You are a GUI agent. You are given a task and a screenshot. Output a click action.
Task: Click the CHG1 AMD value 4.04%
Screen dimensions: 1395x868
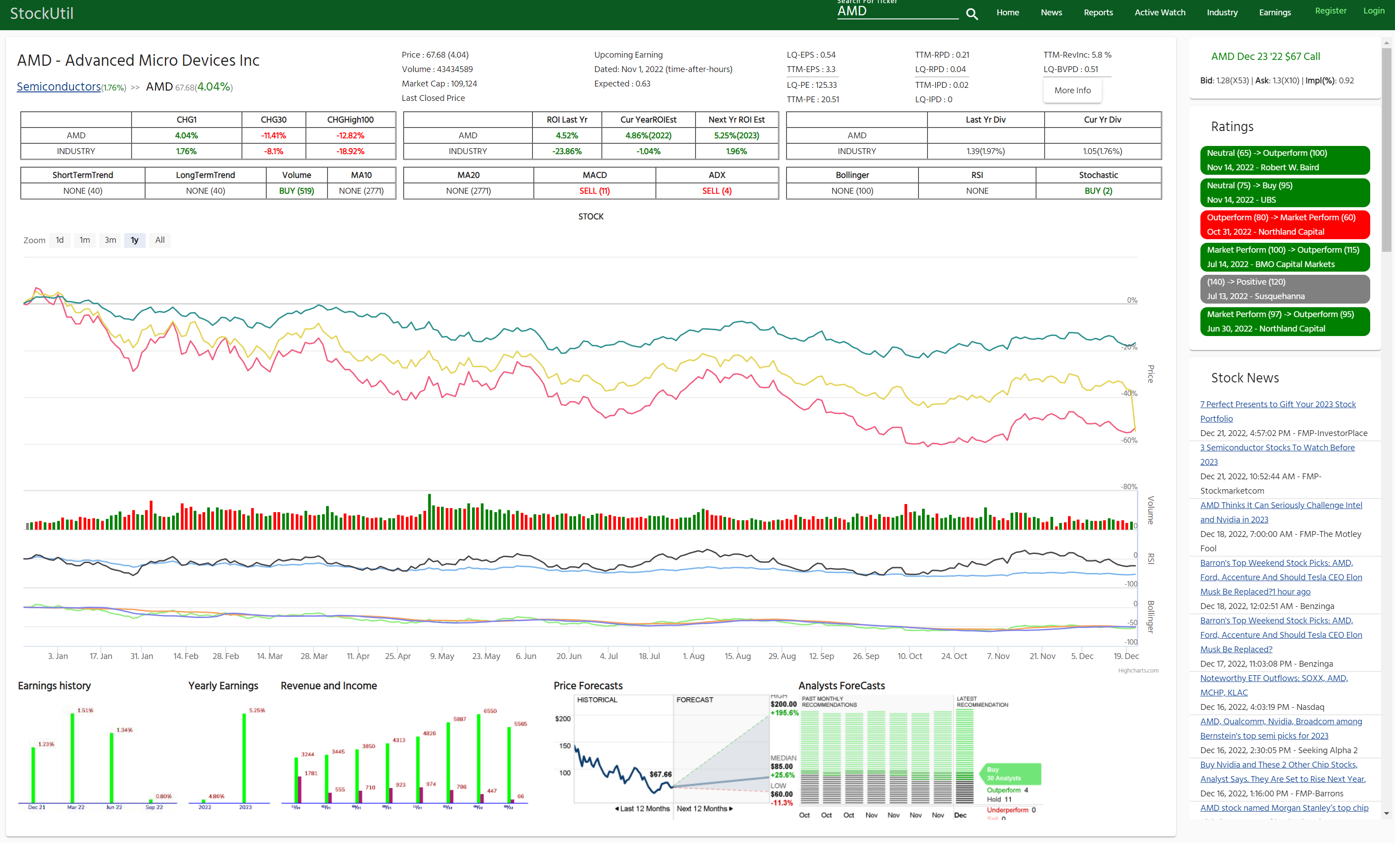click(186, 136)
